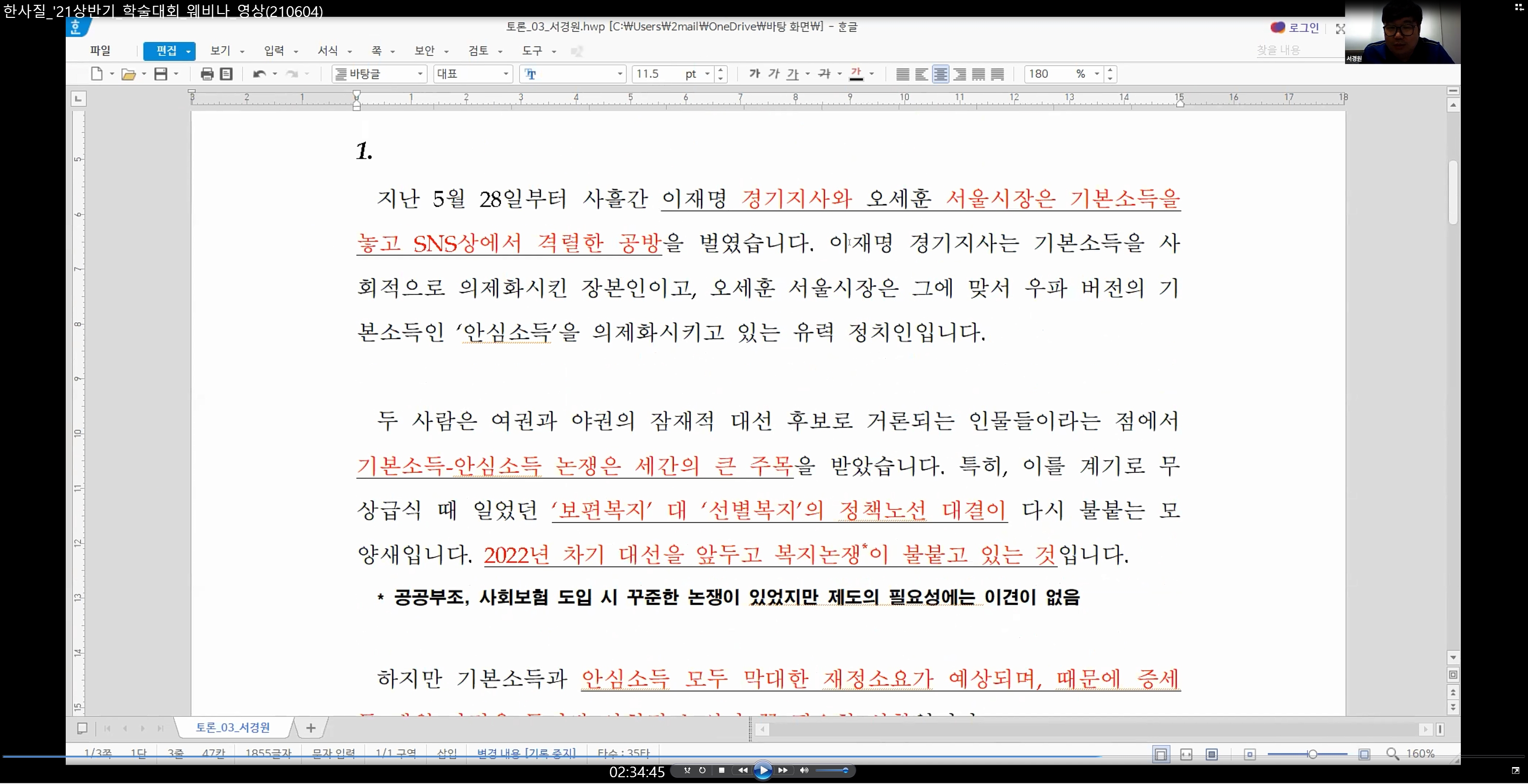The height and width of the screenshot is (784, 1528).
Task: Open the 파일 menu
Action: click(x=100, y=51)
